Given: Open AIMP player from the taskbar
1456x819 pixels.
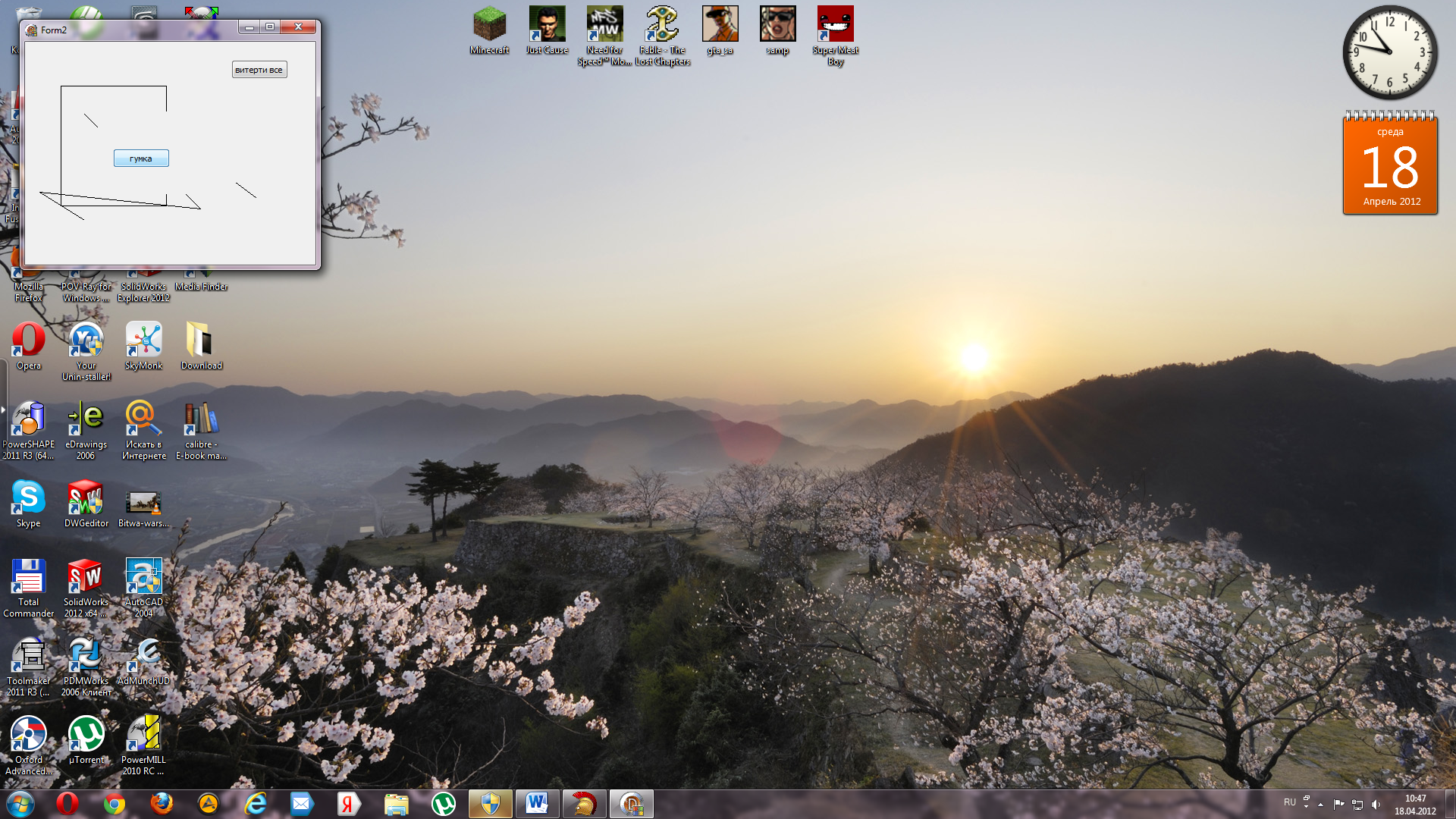Looking at the screenshot, I should pyautogui.click(x=209, y=804).
